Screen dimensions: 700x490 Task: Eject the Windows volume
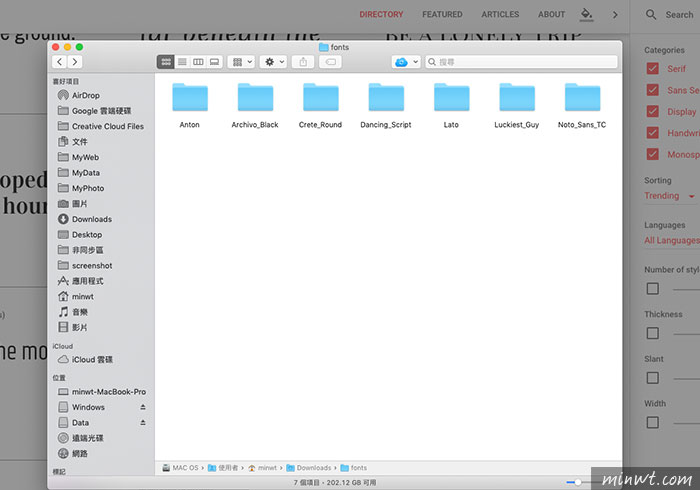click(143, 407)
